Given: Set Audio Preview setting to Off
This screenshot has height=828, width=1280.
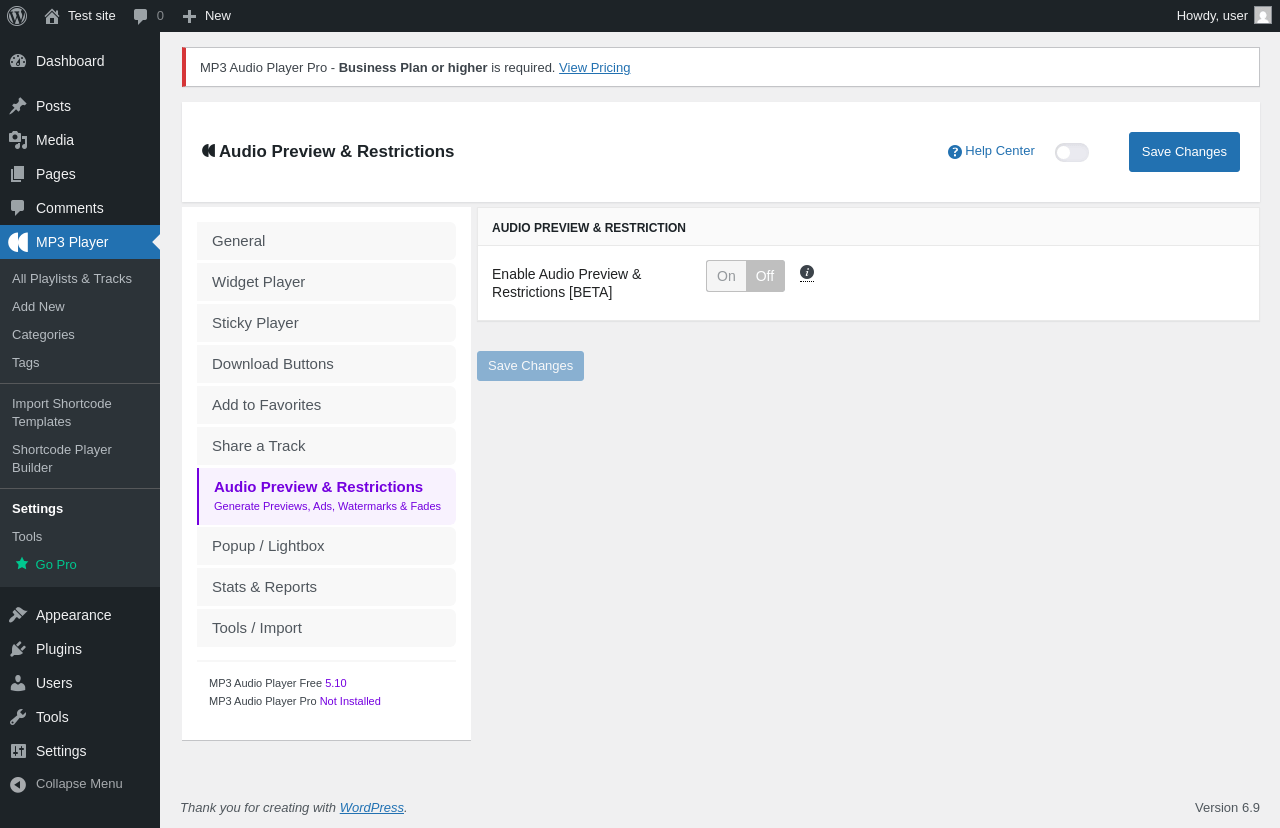Looking at the screenshot, I should pyautogui.click(x=765, y=276).
